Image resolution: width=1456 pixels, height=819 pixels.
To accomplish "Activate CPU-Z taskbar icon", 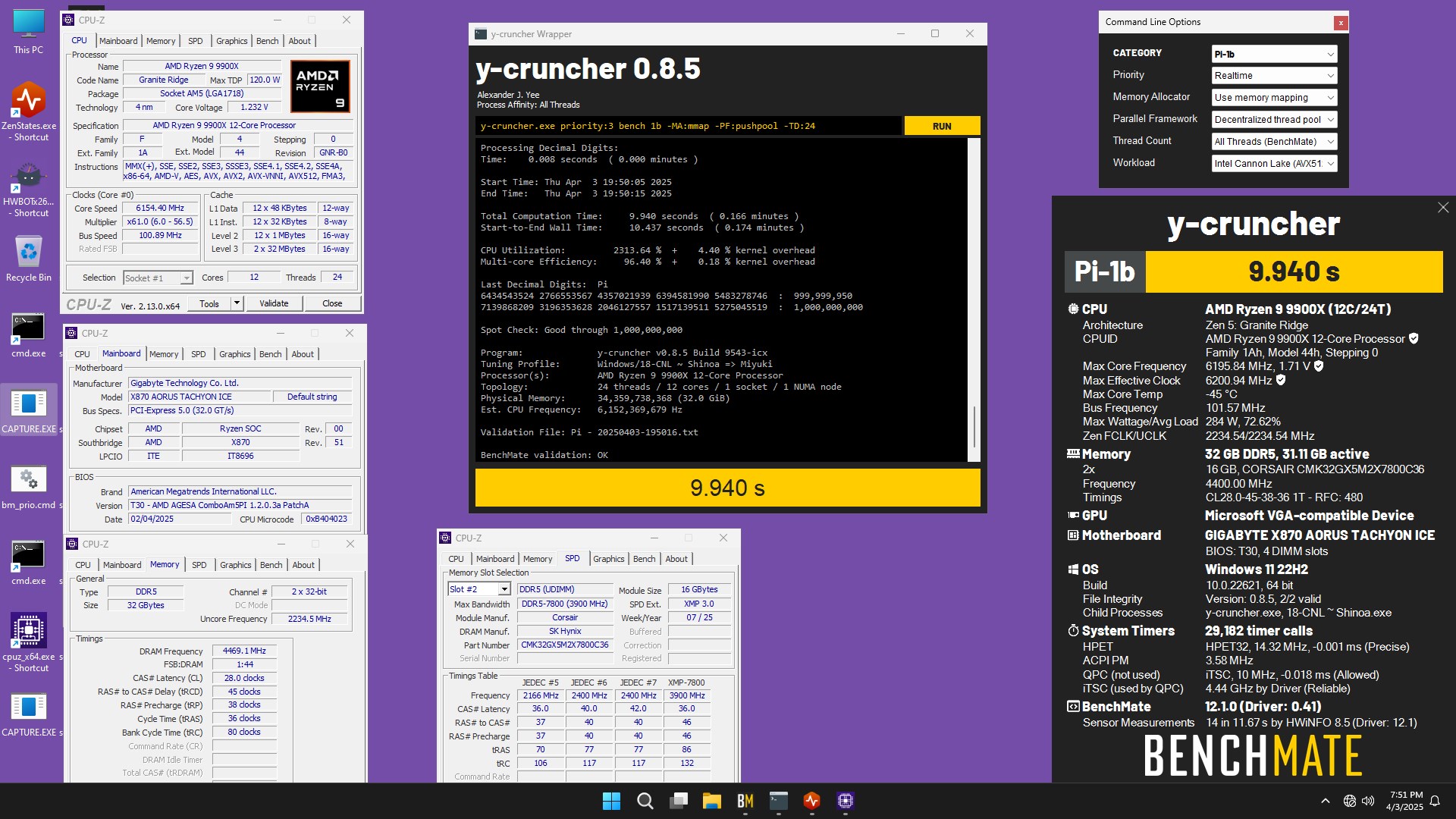I will pyautogui.click(x=845, y=801).
